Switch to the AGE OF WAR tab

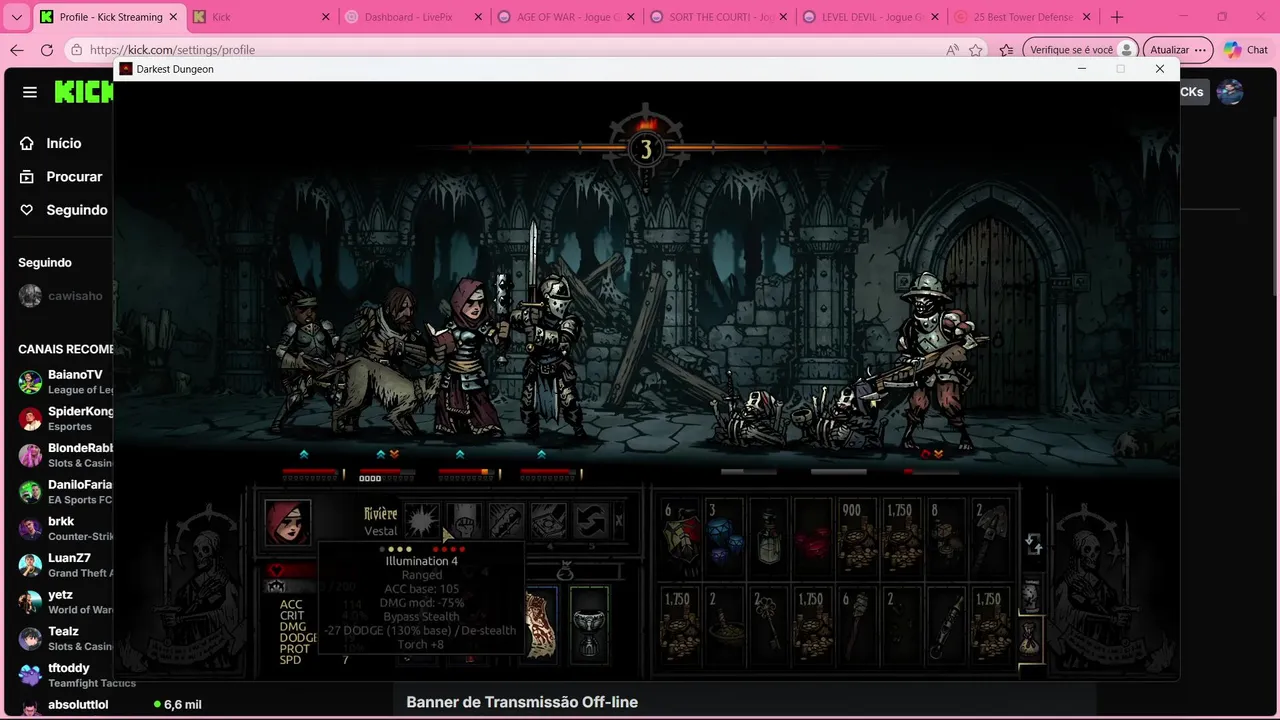pyautogui.click(x=565, y=17)
